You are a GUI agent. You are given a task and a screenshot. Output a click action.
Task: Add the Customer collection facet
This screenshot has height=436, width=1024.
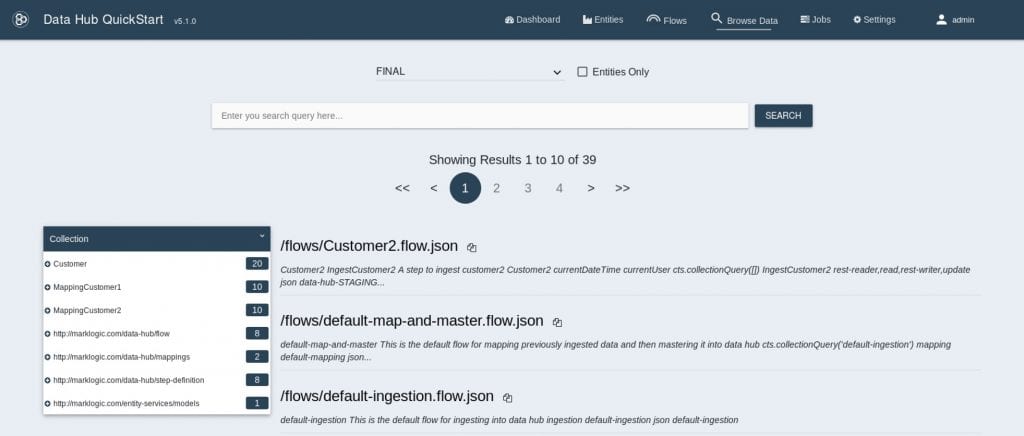click(x=48, y=264)
